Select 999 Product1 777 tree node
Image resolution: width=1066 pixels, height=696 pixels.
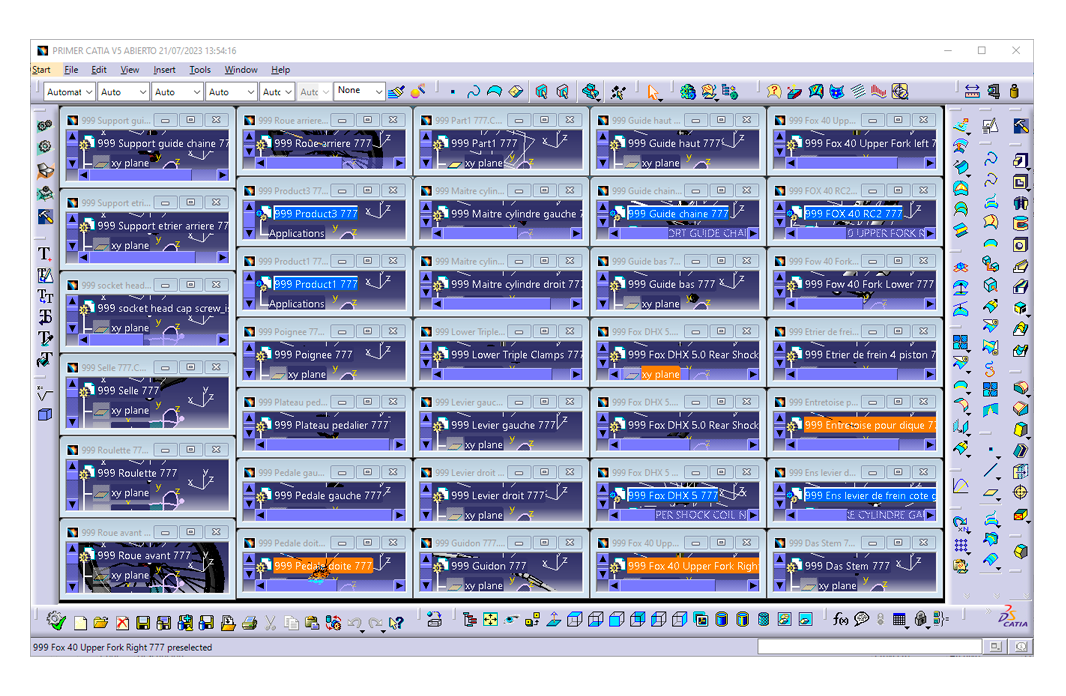[x=315, y=284]
